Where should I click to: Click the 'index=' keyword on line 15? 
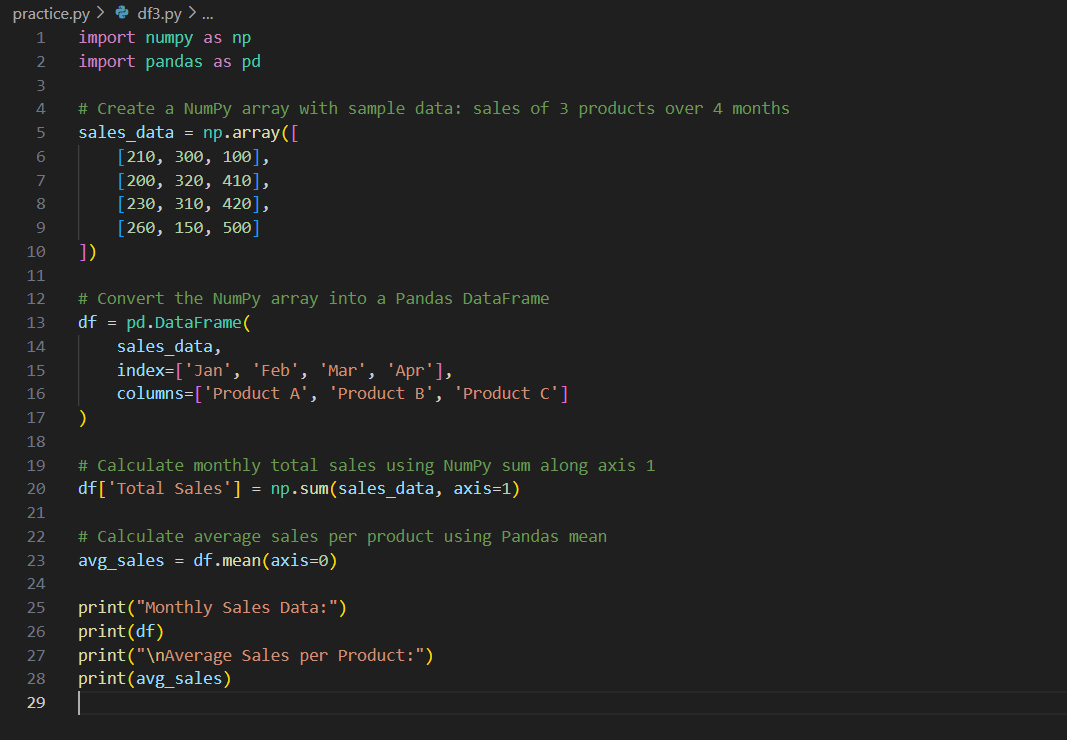pyautogui.click(x=146, y=370)
